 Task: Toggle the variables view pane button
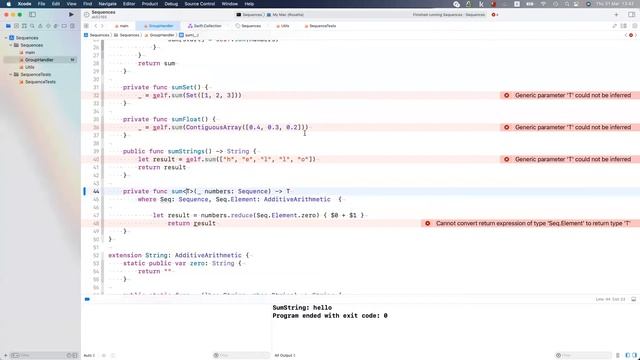pos(628,356)
